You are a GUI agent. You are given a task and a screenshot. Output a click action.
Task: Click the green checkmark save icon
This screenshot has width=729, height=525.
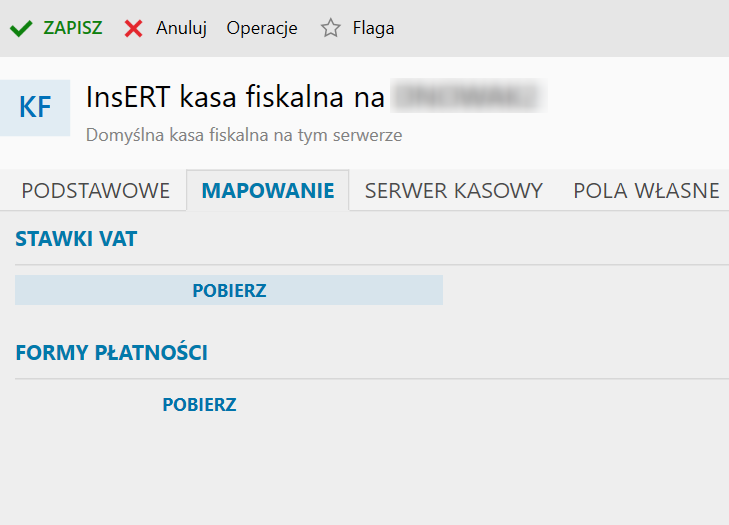pyautogui.click(x=21, y=28)
